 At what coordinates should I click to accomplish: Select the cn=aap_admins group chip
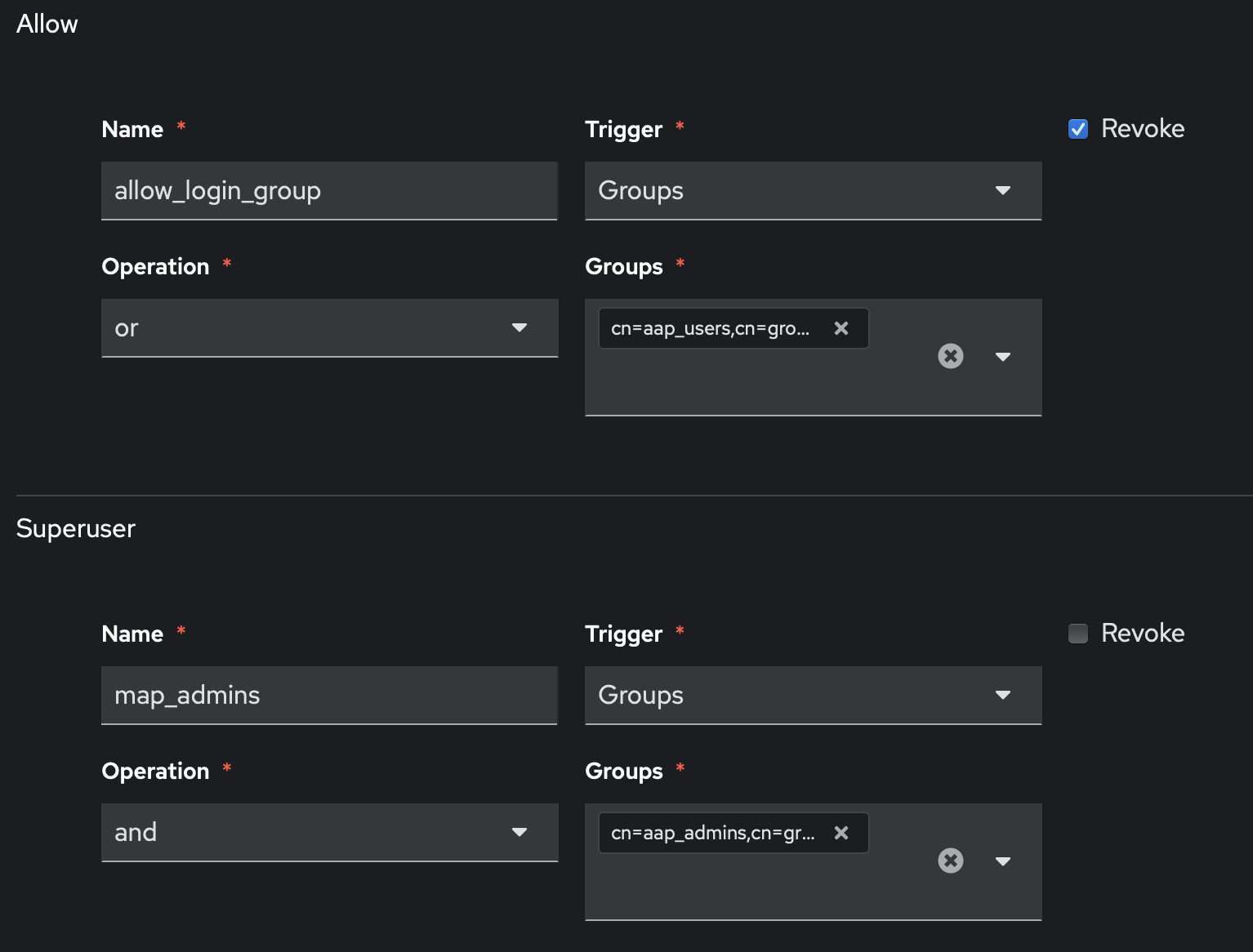[x=719, y=833]
